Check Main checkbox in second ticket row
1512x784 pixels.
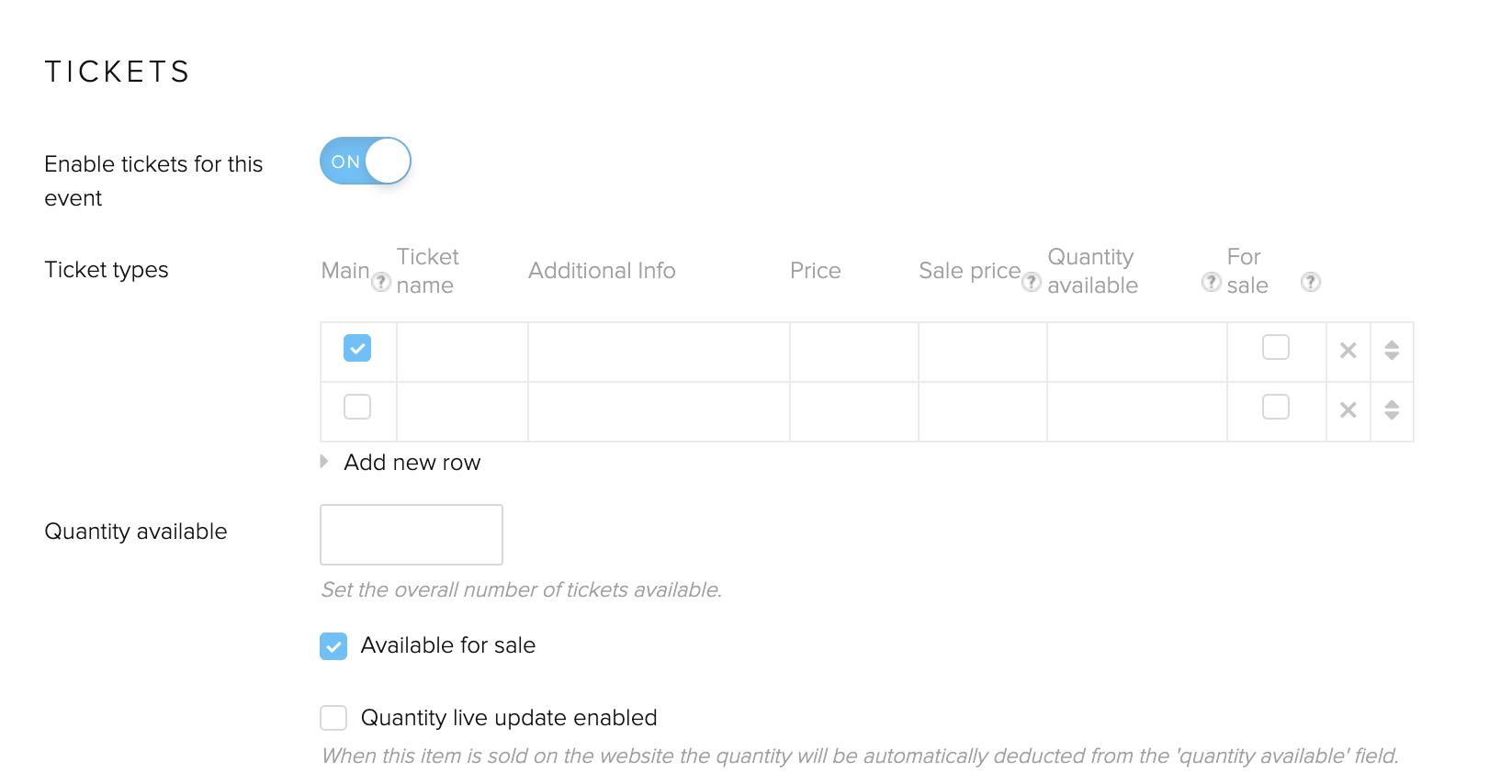pos(357,407)
